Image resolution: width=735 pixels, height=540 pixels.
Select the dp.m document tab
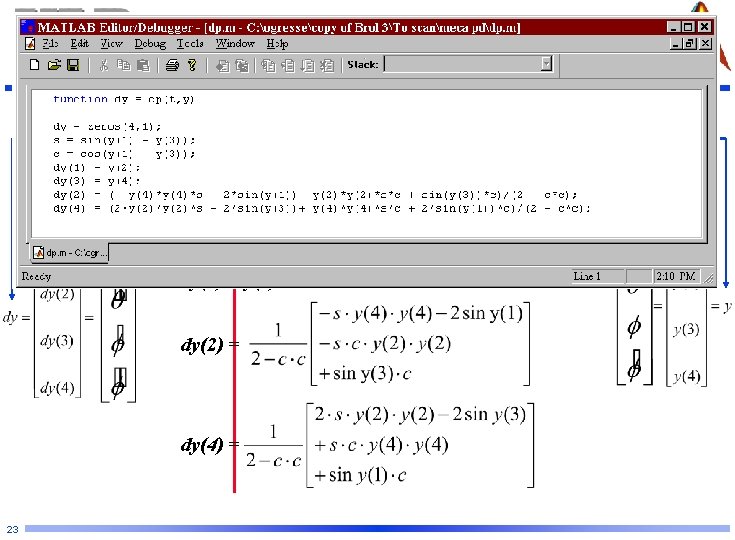click(70, 253)
